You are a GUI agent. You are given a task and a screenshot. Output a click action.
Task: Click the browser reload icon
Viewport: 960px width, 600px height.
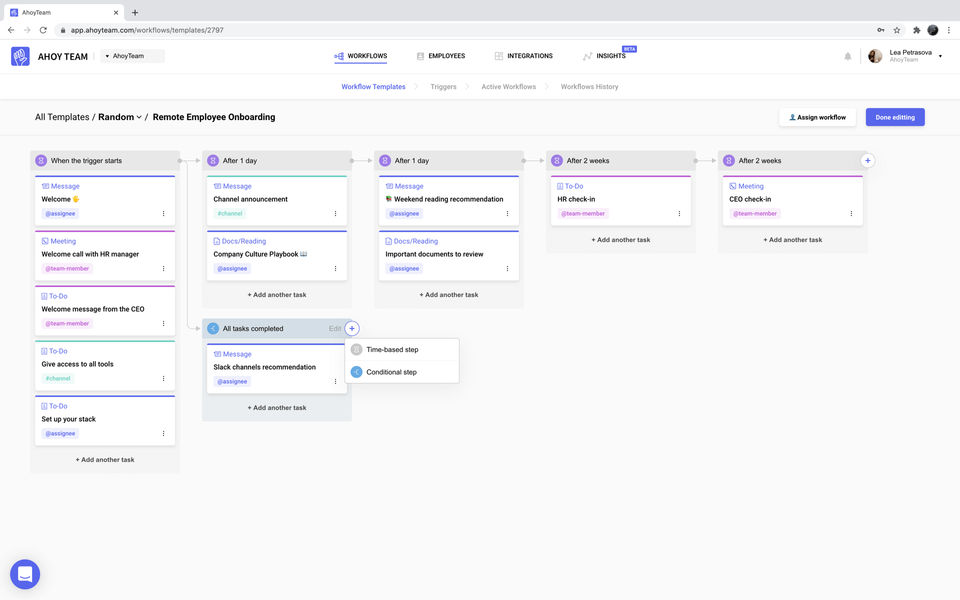43,30
